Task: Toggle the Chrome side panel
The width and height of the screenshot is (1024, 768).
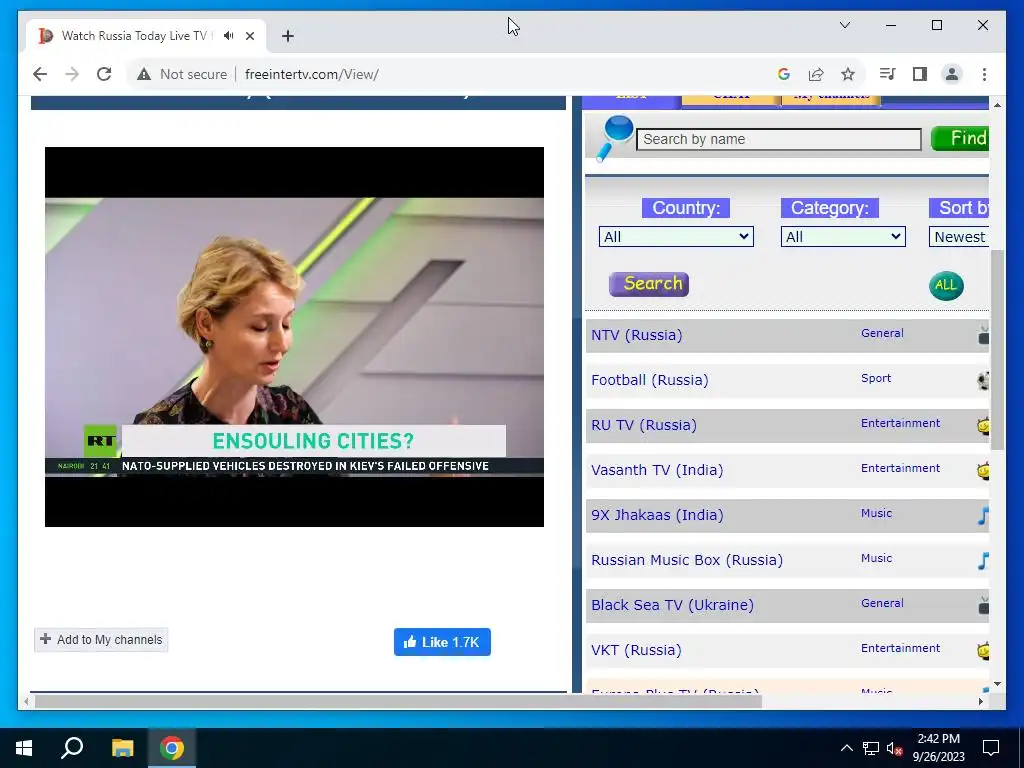Action: point(920,74)
